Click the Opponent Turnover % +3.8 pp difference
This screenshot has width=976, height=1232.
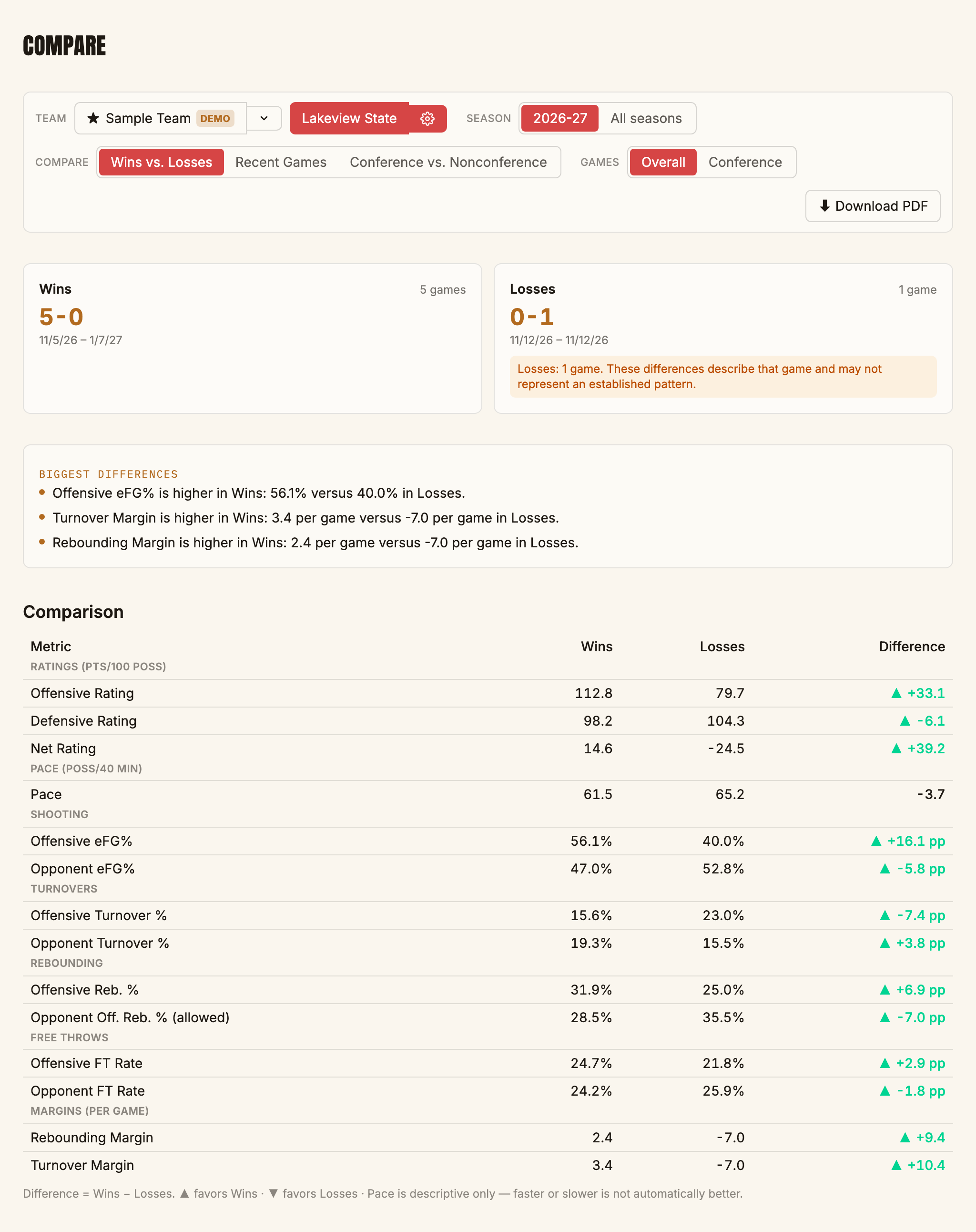[912, 944]
